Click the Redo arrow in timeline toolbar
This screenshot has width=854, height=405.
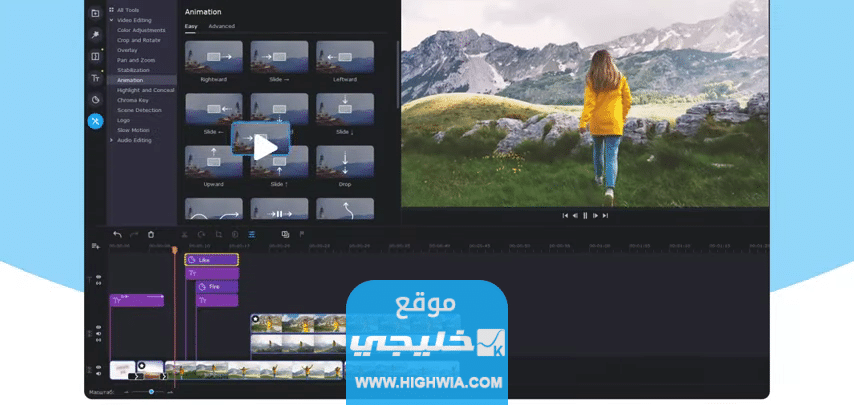134,235
